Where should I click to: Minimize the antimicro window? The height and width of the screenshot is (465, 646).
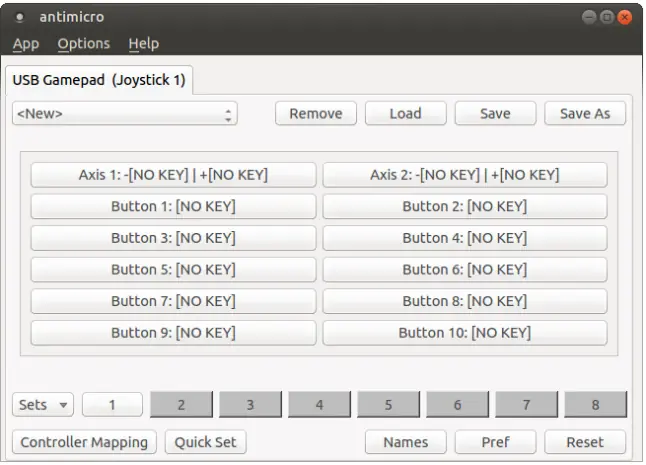point(589,17)
